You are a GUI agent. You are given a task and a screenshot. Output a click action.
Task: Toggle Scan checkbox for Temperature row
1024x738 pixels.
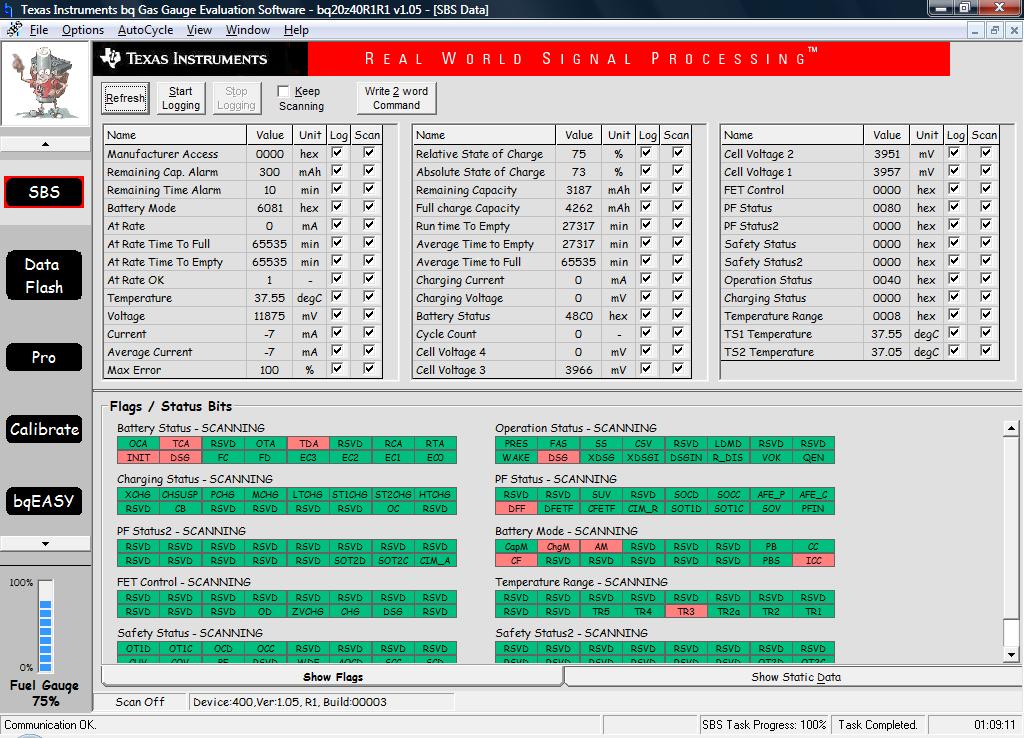tap(369, 297)
